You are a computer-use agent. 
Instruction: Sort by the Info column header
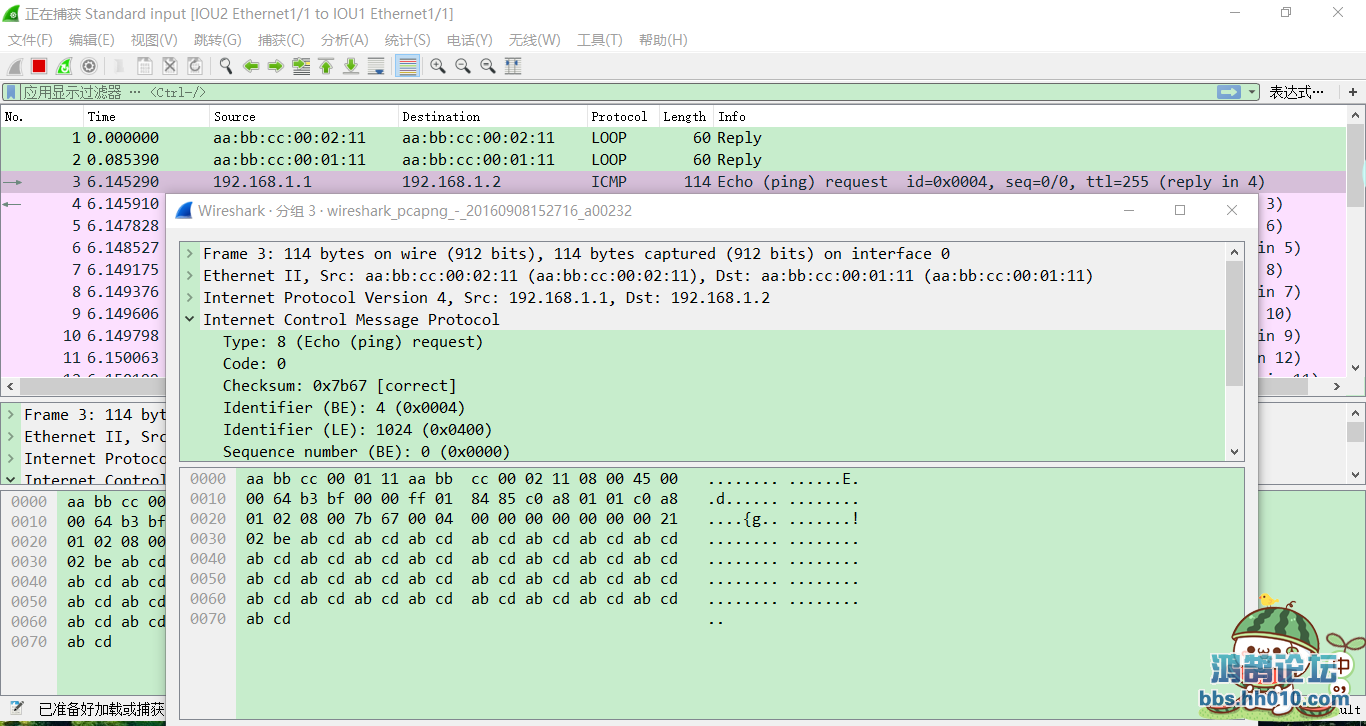pyautogui.click(x=1030, y=117)
